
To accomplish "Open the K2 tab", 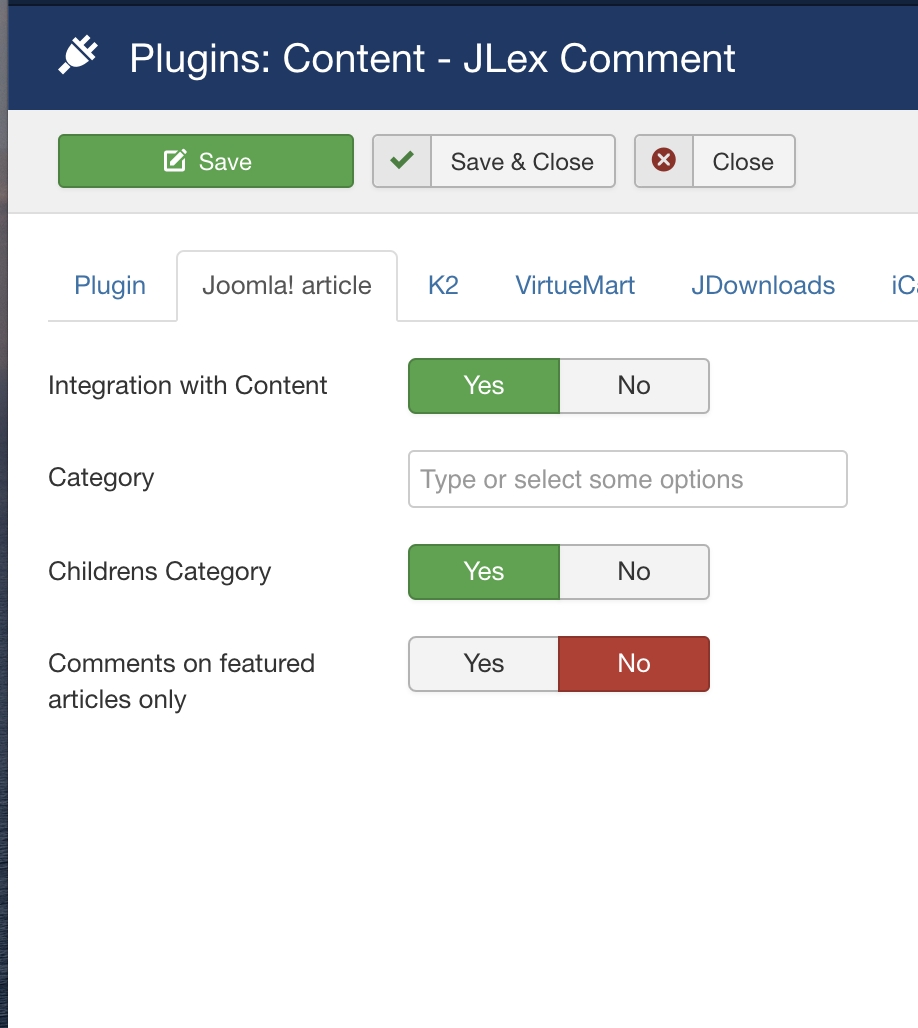I will pyautogui.click(x=443, y=285).
